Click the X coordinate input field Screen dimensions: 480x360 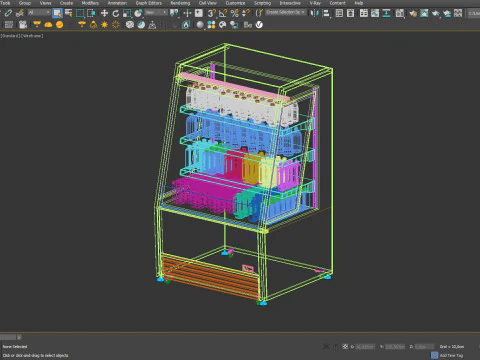coord(365,347)
